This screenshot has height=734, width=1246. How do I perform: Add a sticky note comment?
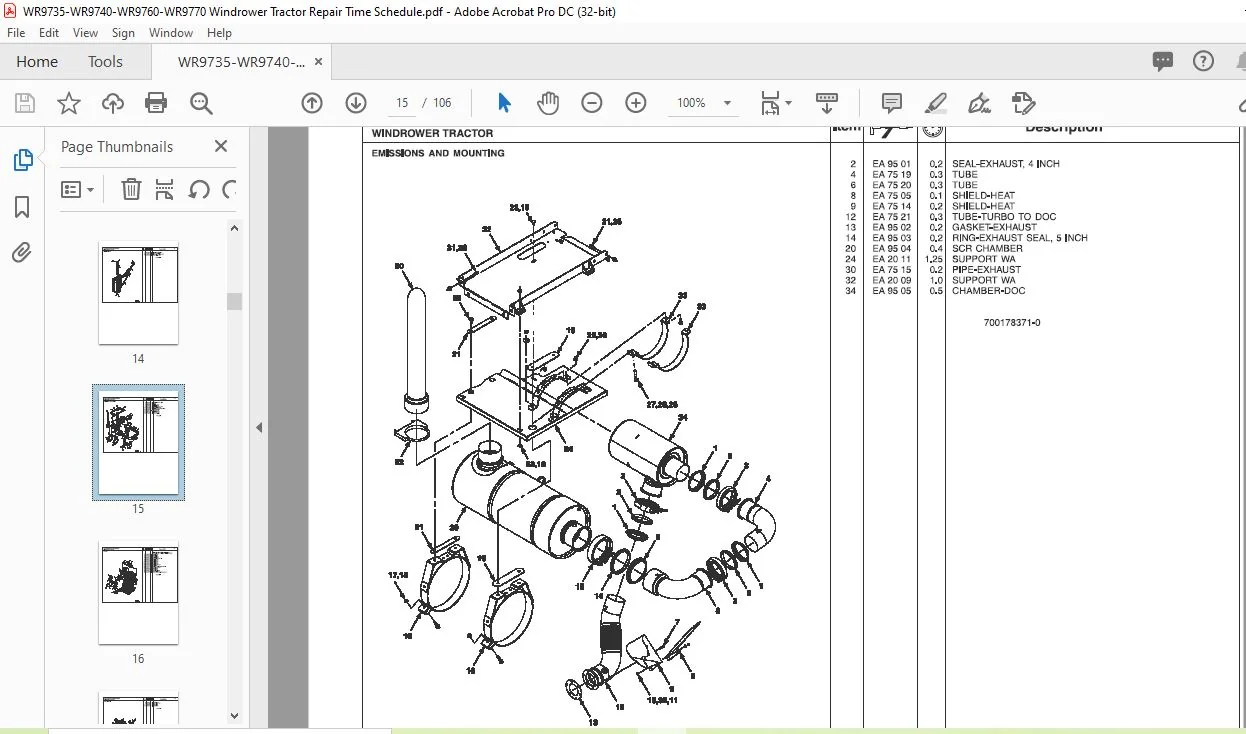[891, 103]
